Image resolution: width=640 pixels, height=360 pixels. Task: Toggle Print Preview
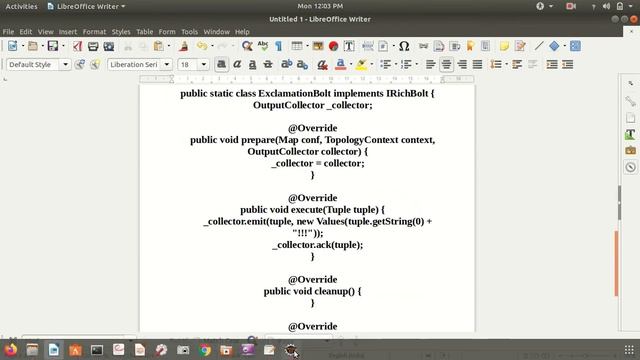109,46
